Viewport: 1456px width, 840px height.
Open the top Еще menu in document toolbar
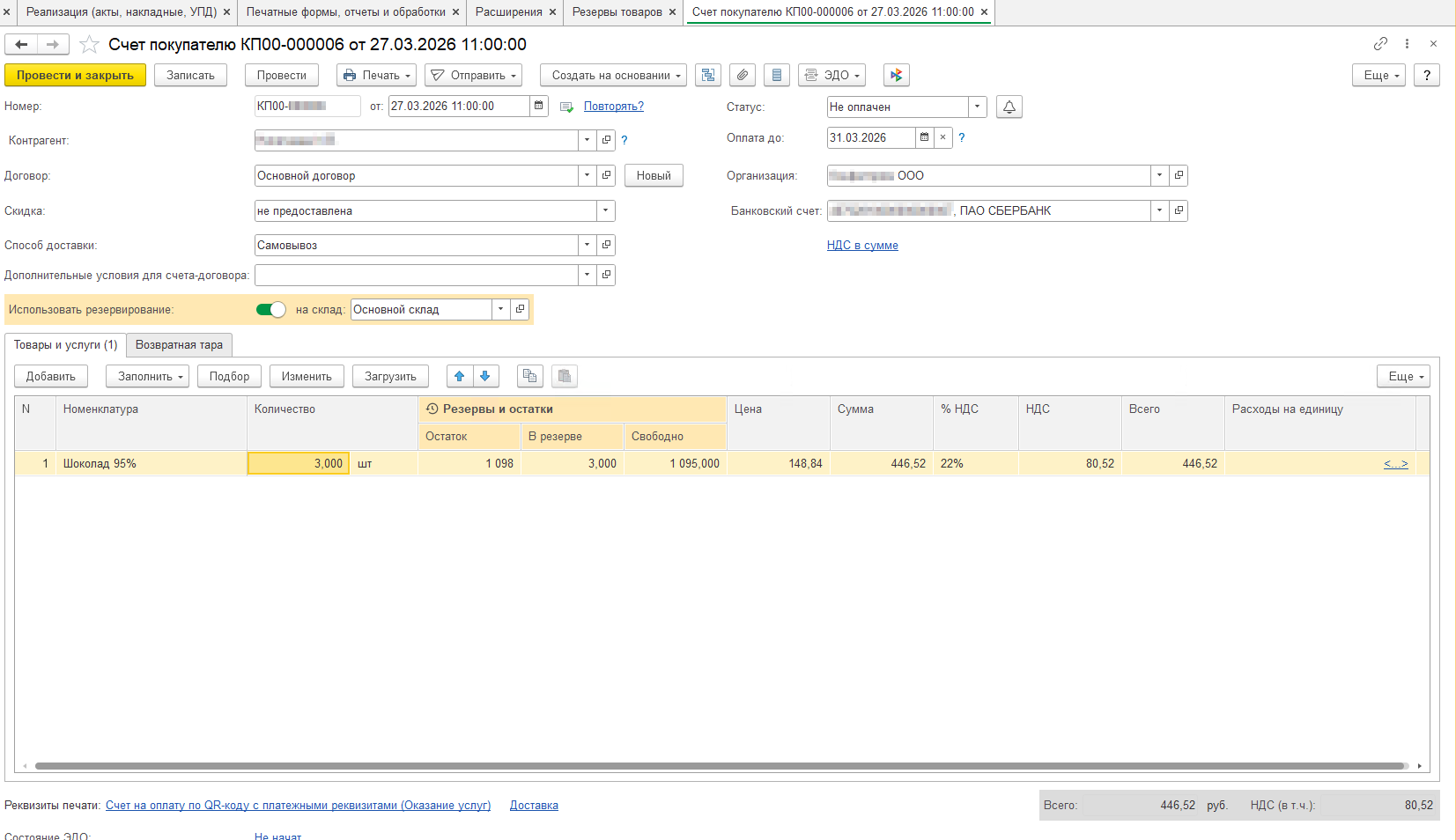pyautogui.click(x=1378, y=76)
